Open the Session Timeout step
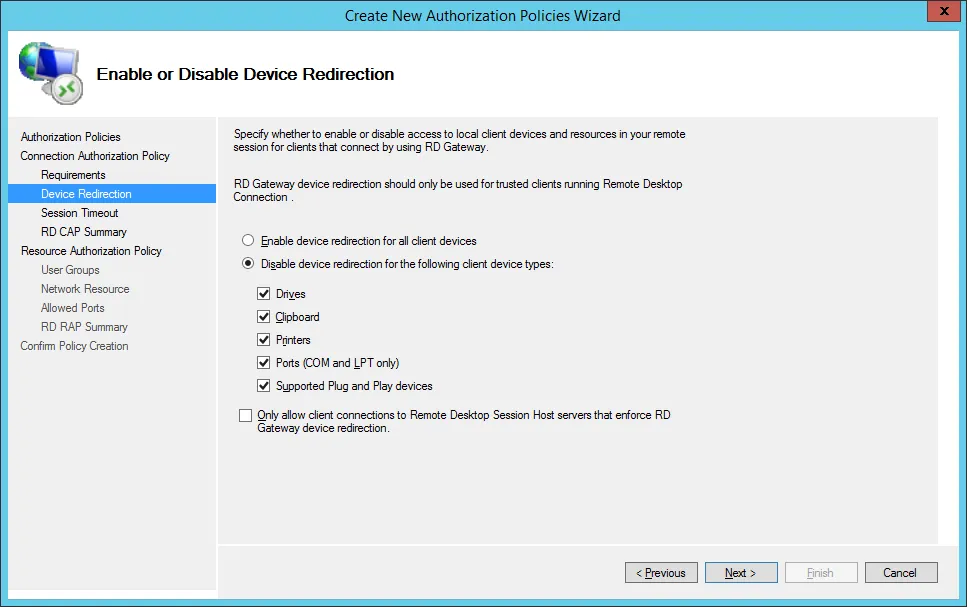Screen dimensions: 967x607 [x=80, y=213]
